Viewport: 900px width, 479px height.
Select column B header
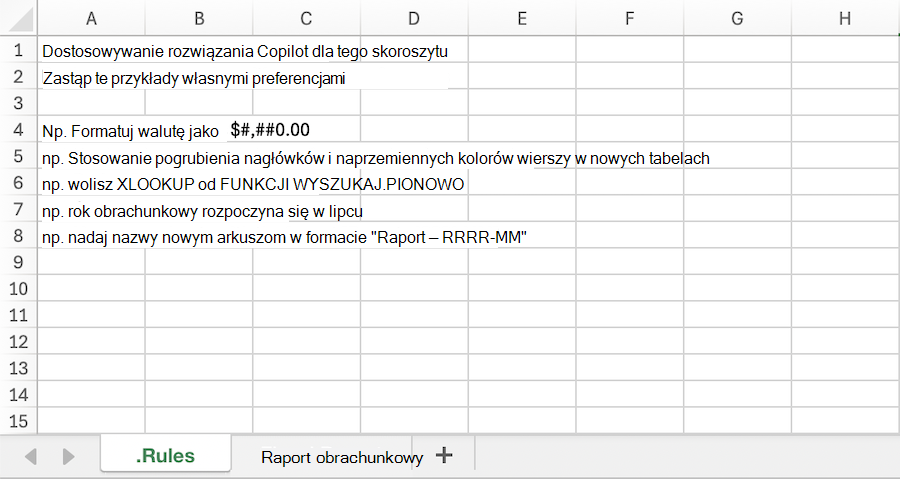[199, 18]
